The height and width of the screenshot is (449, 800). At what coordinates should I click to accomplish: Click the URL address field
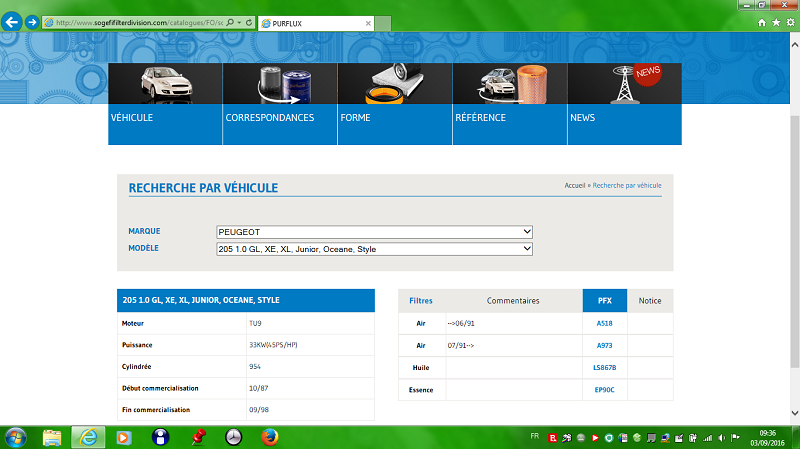coord(139,22)
